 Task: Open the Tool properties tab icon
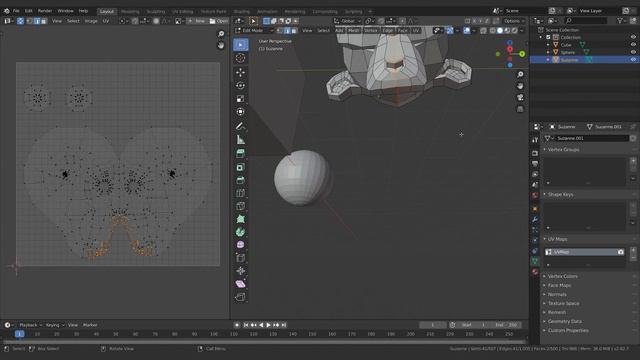pos(535,140)
